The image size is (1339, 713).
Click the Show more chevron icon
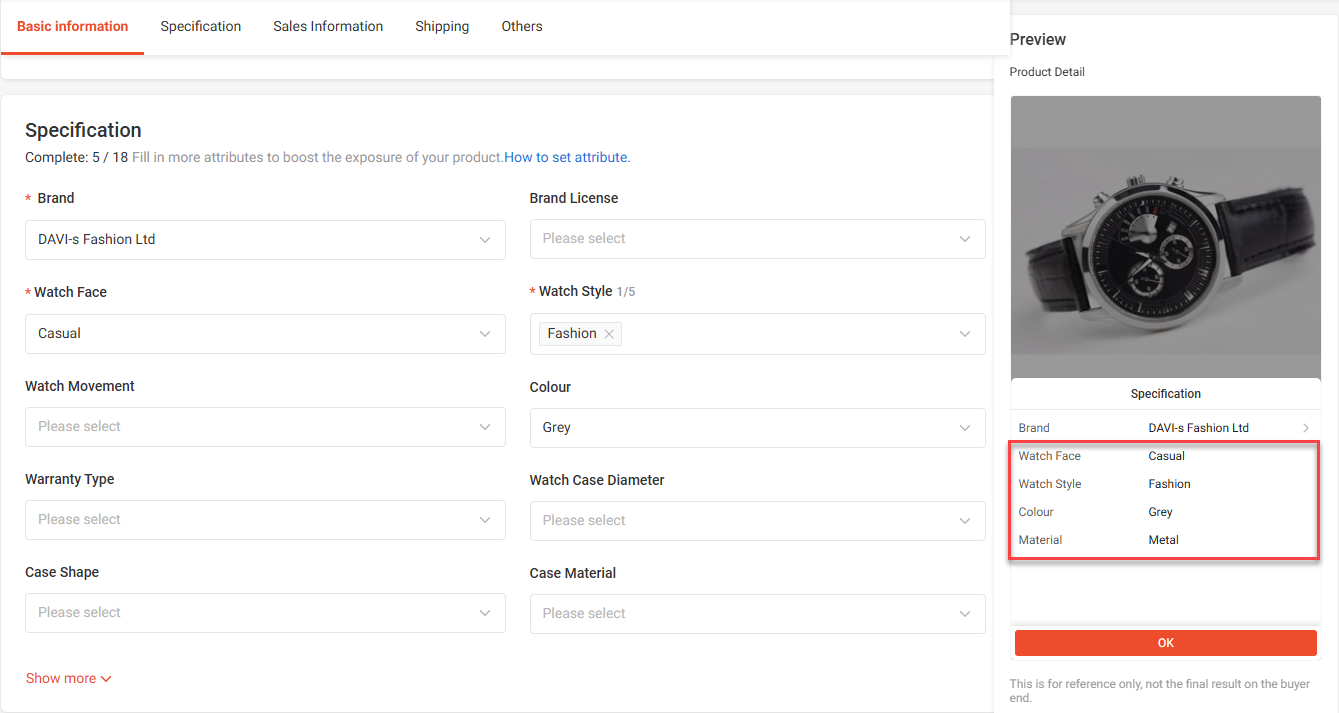(106, 679)
